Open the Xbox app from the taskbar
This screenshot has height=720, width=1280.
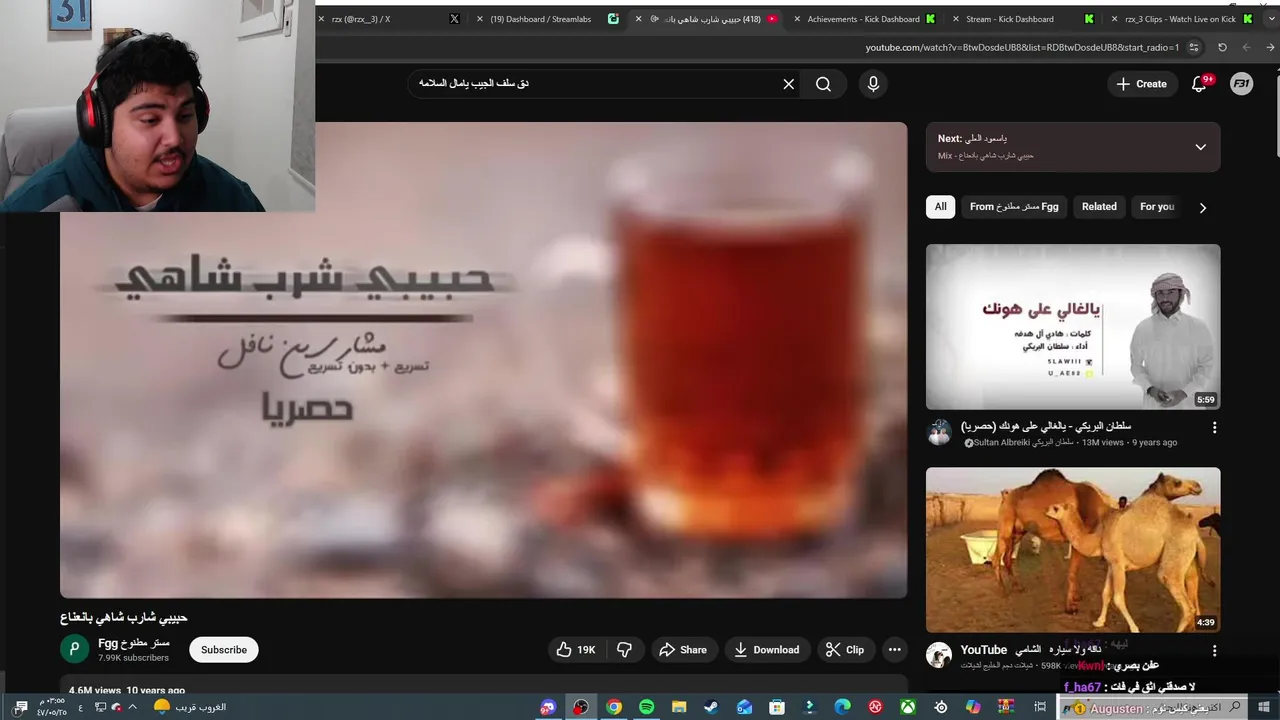pyautogui.click(x=908, y=707)
